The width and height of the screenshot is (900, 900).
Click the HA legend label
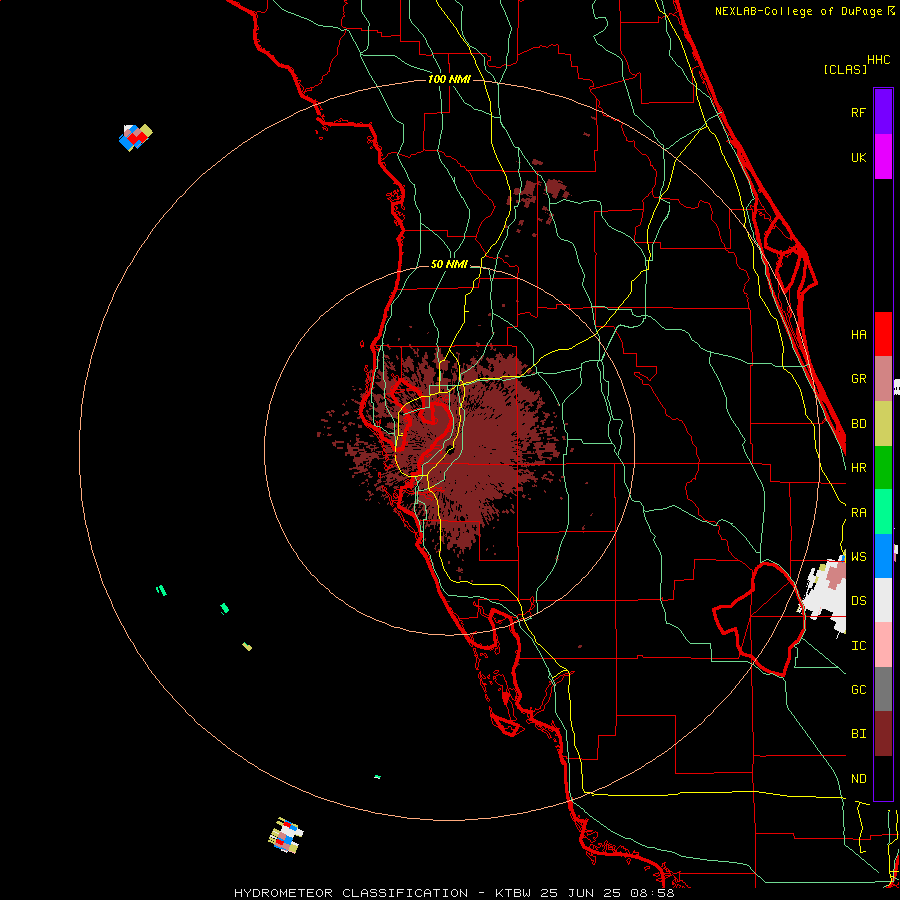pyautogui.click(x=858, y=335)
